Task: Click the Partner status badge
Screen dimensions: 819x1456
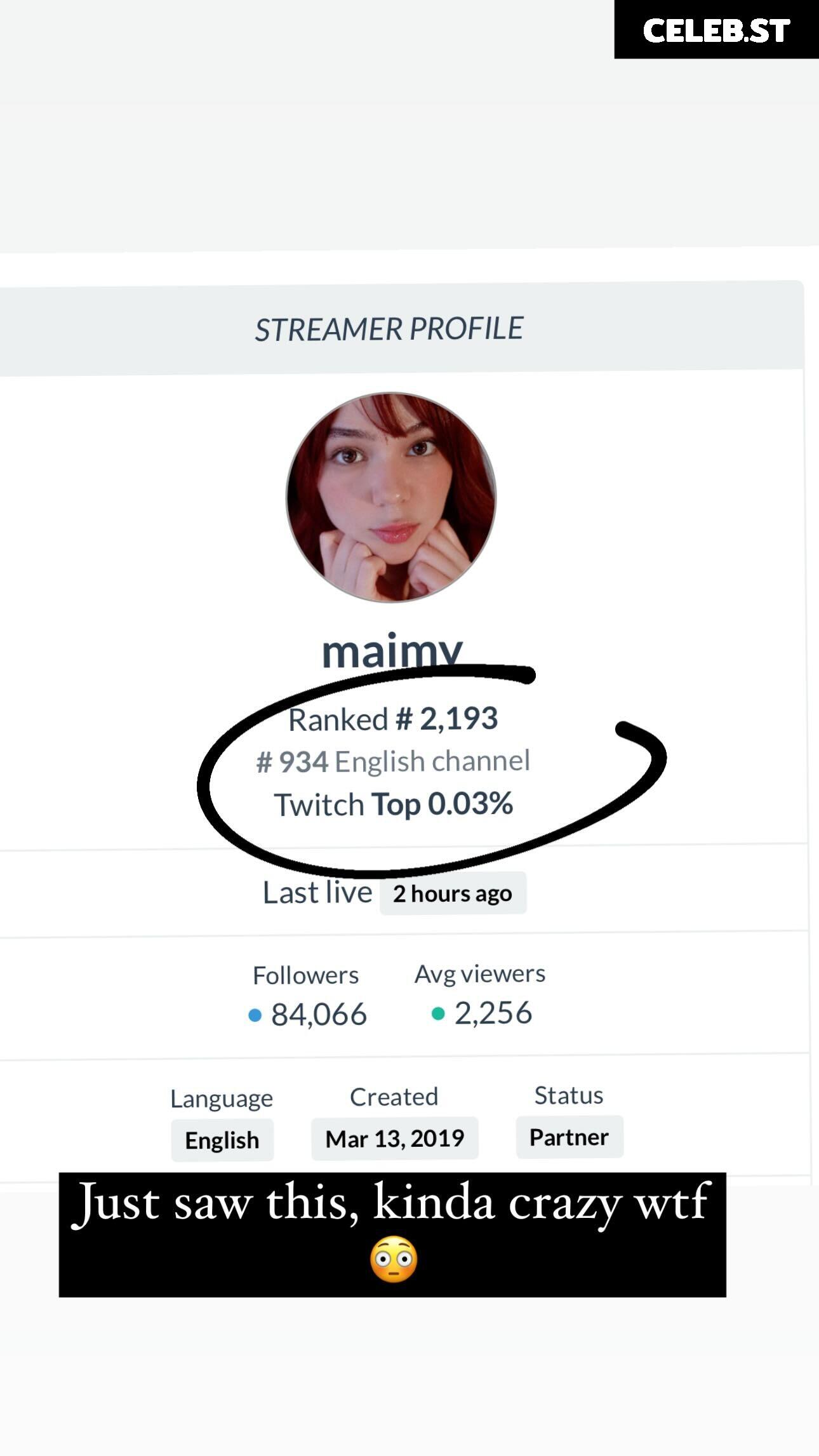Action: tap(569, 1137)
